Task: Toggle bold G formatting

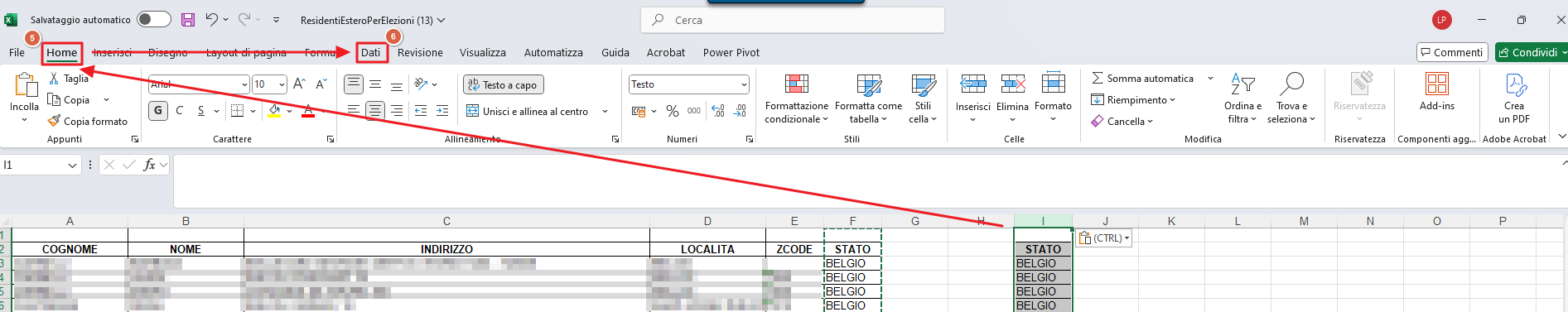Action: point(158,111)
